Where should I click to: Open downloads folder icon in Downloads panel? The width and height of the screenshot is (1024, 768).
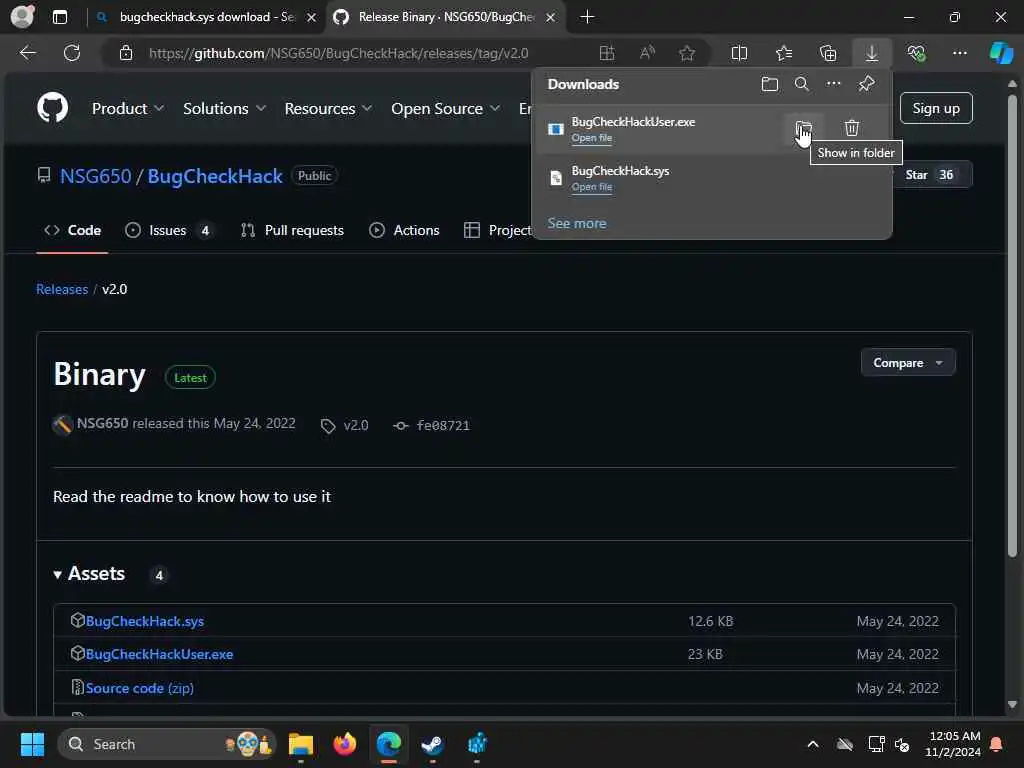pos(770,84)
